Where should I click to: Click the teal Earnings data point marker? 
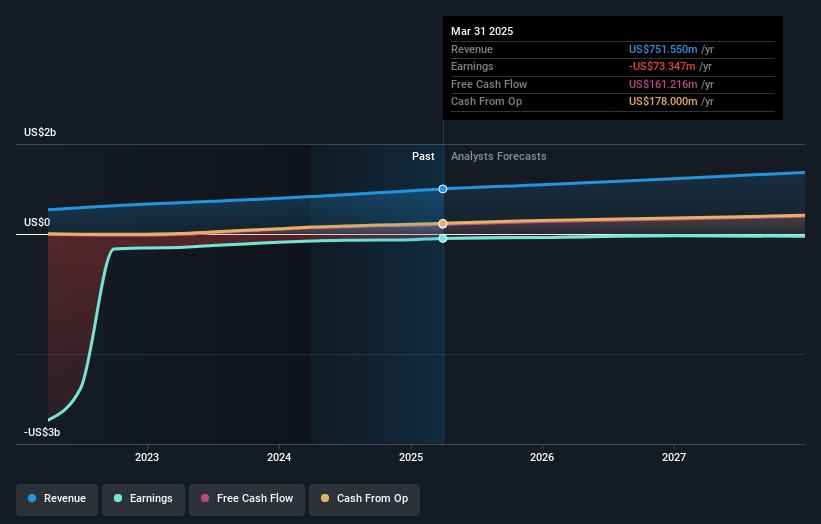click(x=443, y=239)
